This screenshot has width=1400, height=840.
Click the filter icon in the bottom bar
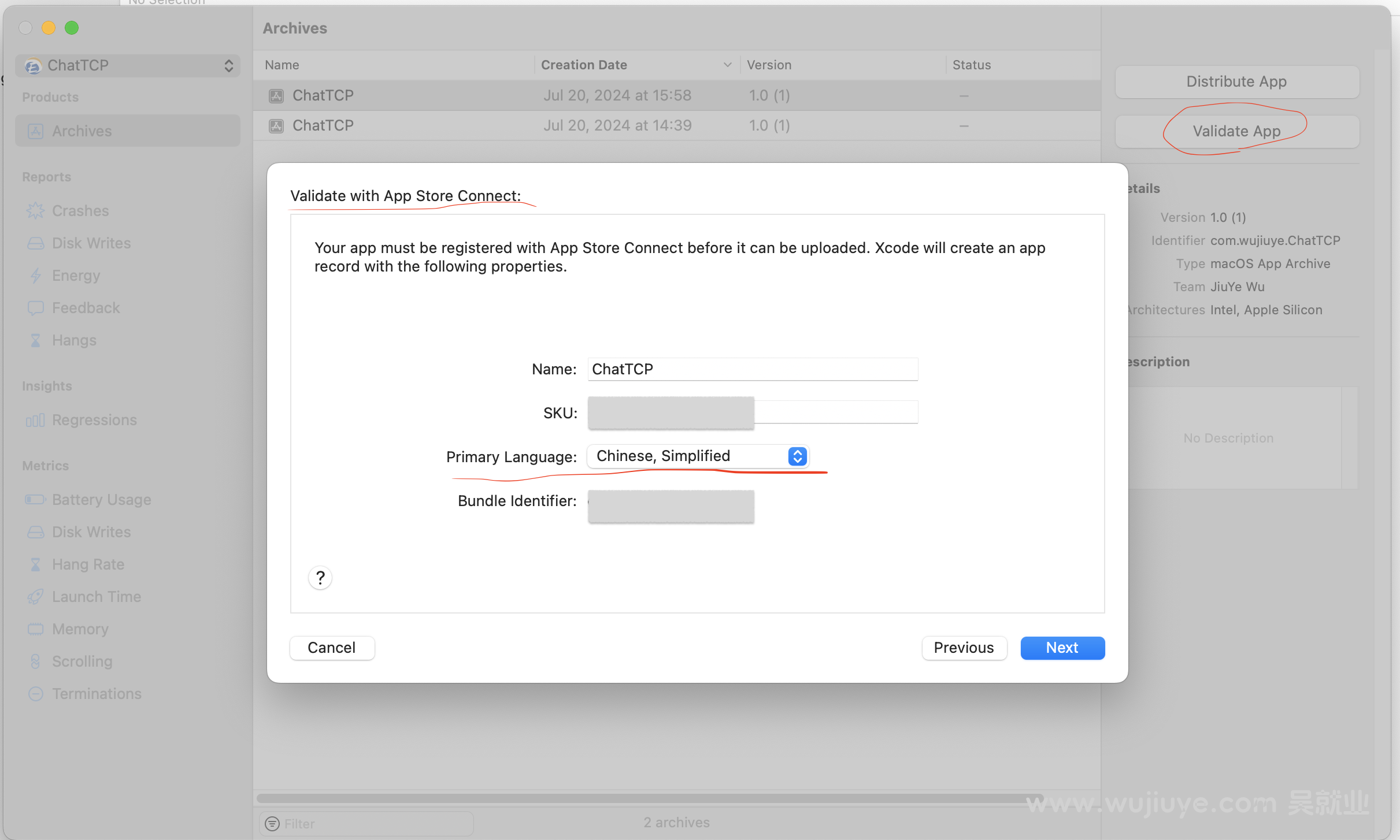272,824
